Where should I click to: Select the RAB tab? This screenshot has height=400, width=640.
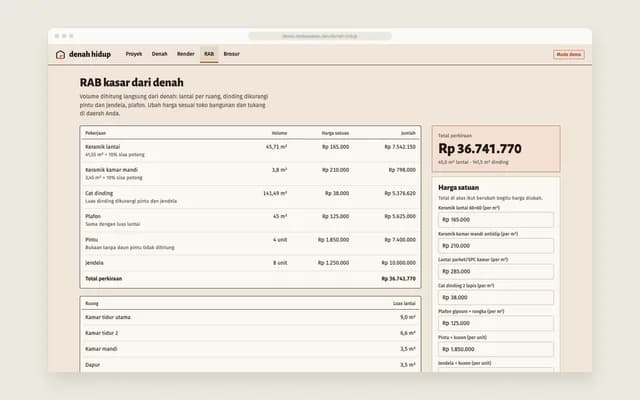tap(209, 54)
